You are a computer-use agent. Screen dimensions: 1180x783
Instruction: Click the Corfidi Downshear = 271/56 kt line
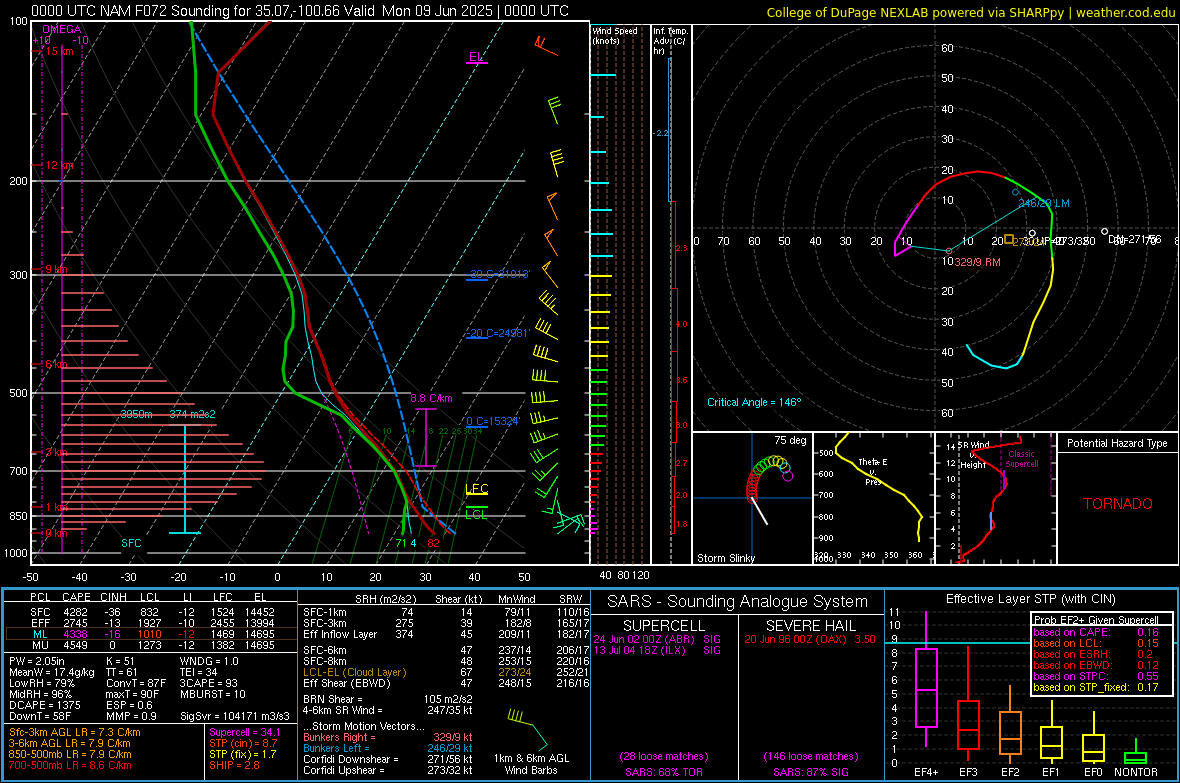tap(388, 759)
